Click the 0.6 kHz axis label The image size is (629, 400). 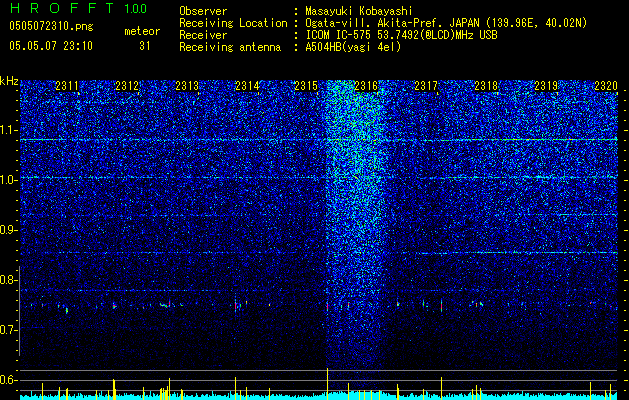(x=9, y=380)
